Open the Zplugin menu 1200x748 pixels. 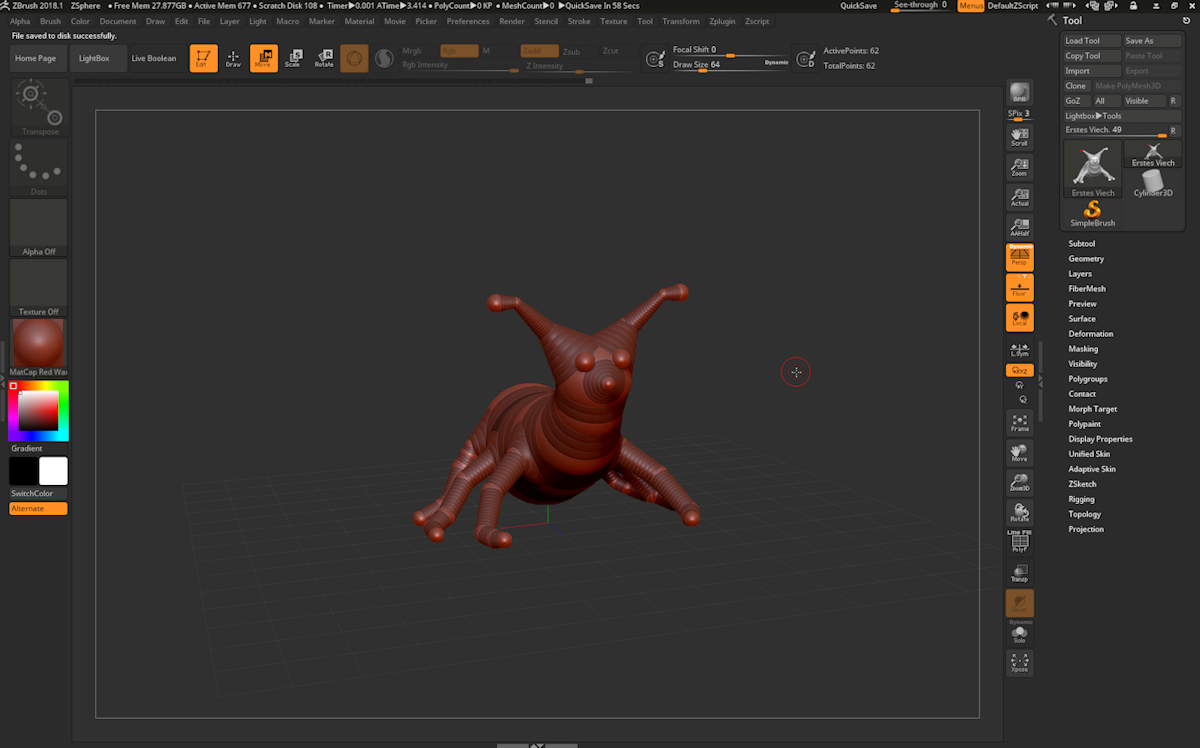click(721, 21)
